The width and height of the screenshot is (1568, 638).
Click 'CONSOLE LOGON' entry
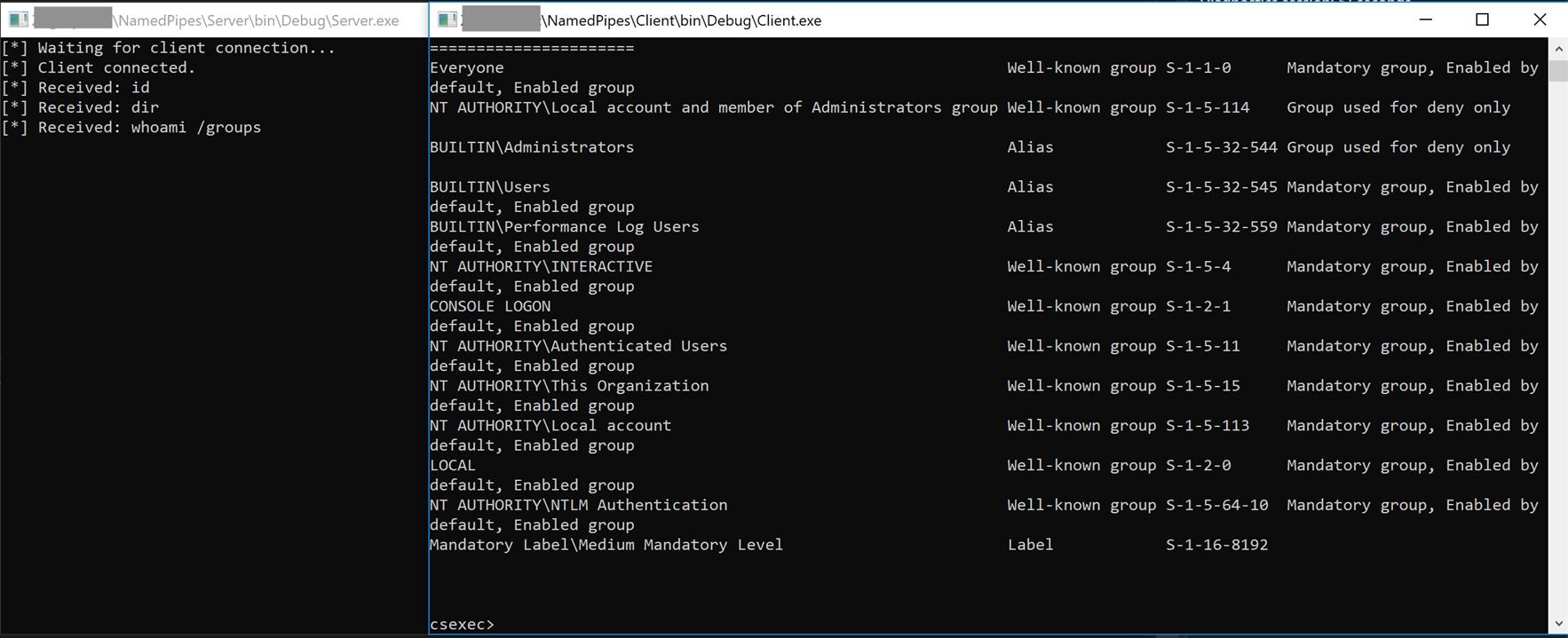(x=490, y=306)
